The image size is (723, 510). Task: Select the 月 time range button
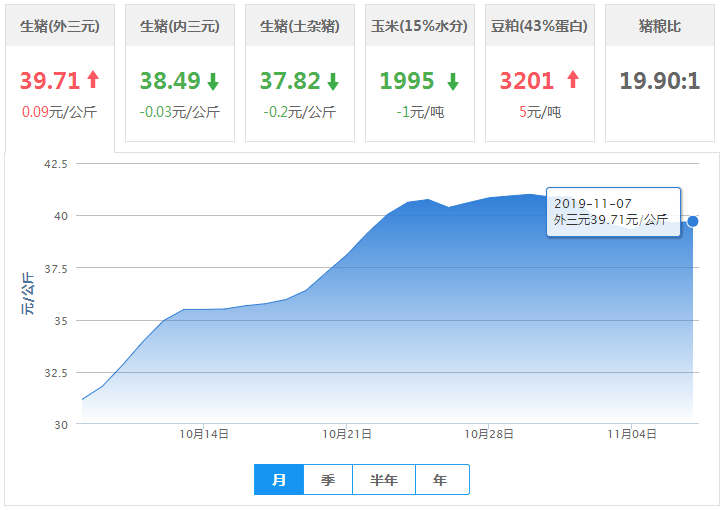(279, 480)
